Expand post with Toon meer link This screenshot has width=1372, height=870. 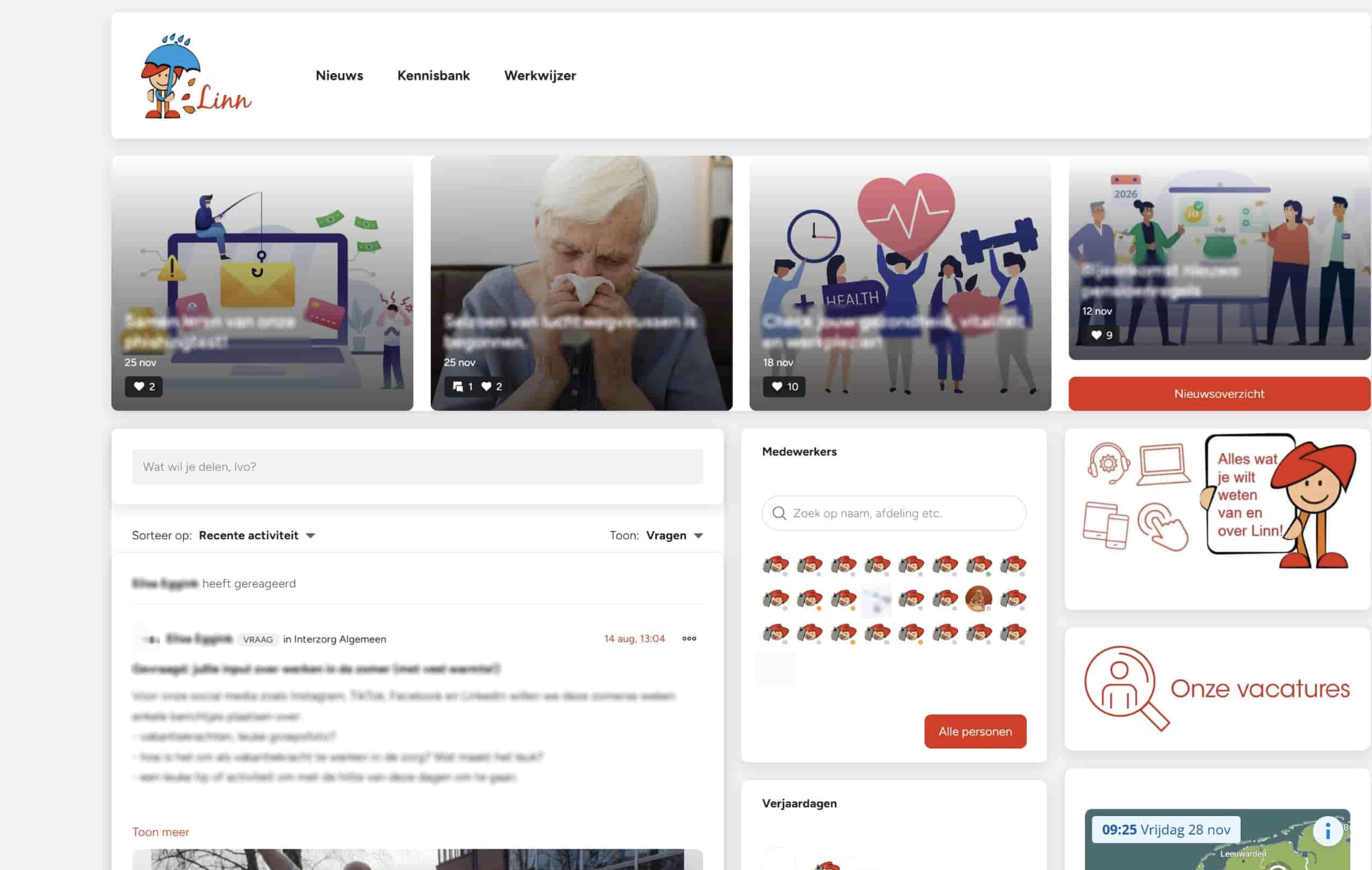[x=160, y=832]
